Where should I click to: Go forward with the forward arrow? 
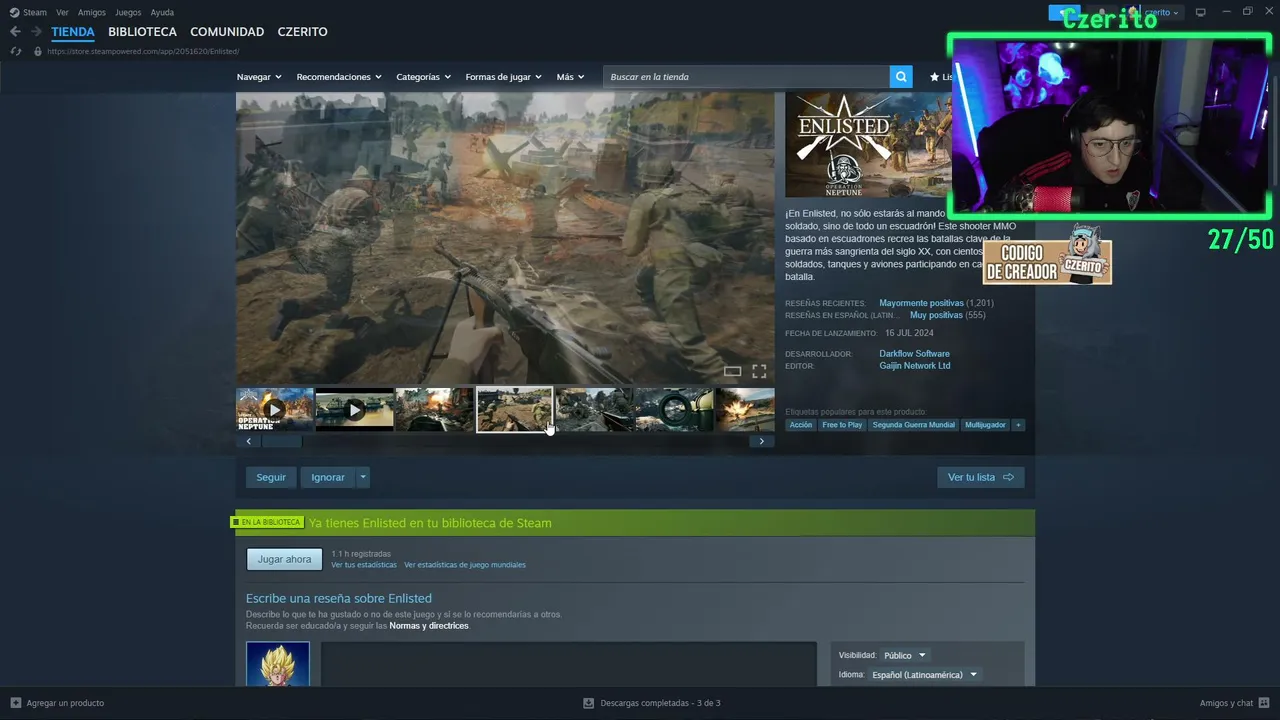[x=36, y=32]
